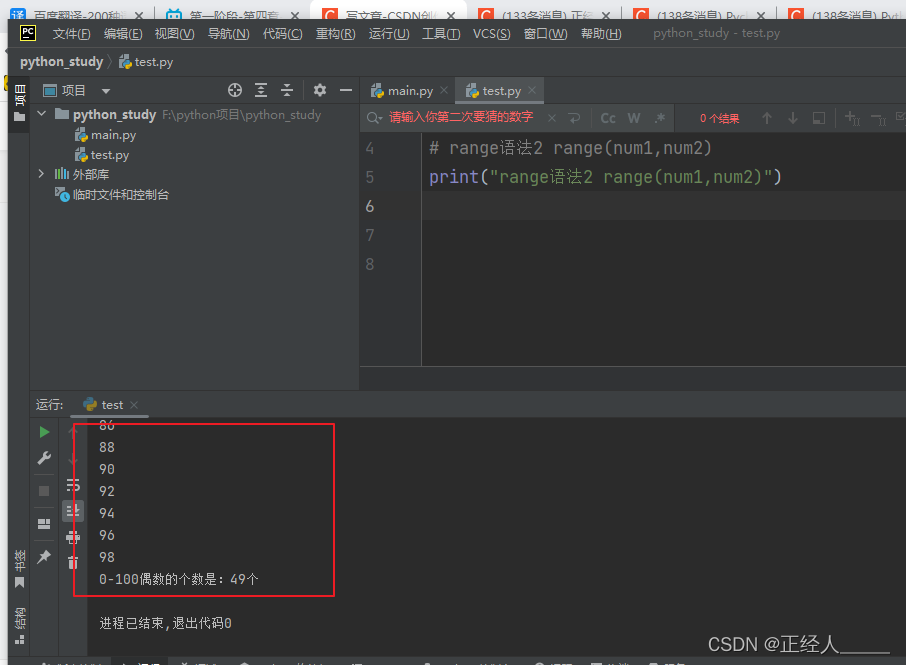Image resolution: width=906 pixels, height=665 pixels.
Task: Expand the 外部库 node
Action: [41, 174]
